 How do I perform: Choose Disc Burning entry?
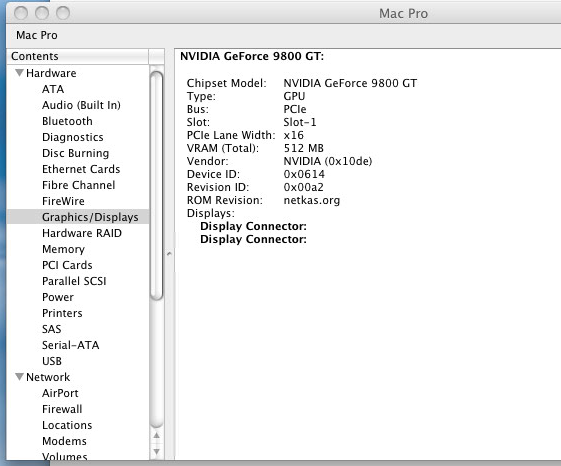tap(75, 153)
